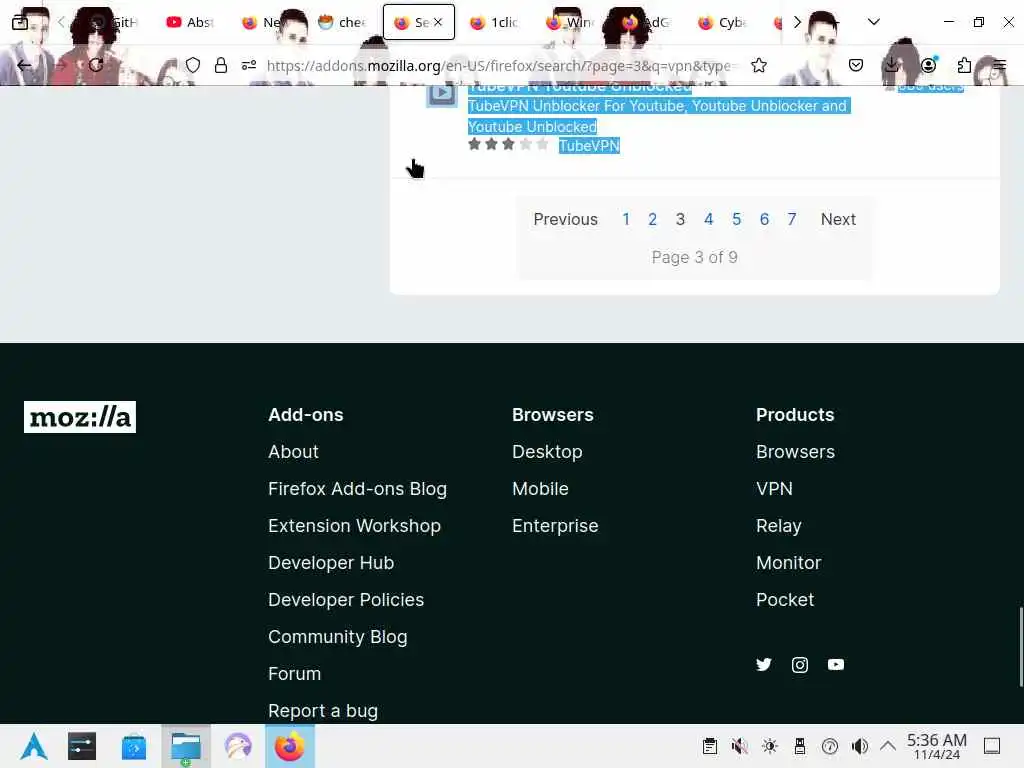Open Firefox View in tab strip
This screenshot has height=768, width=1024.
point(20,22)
